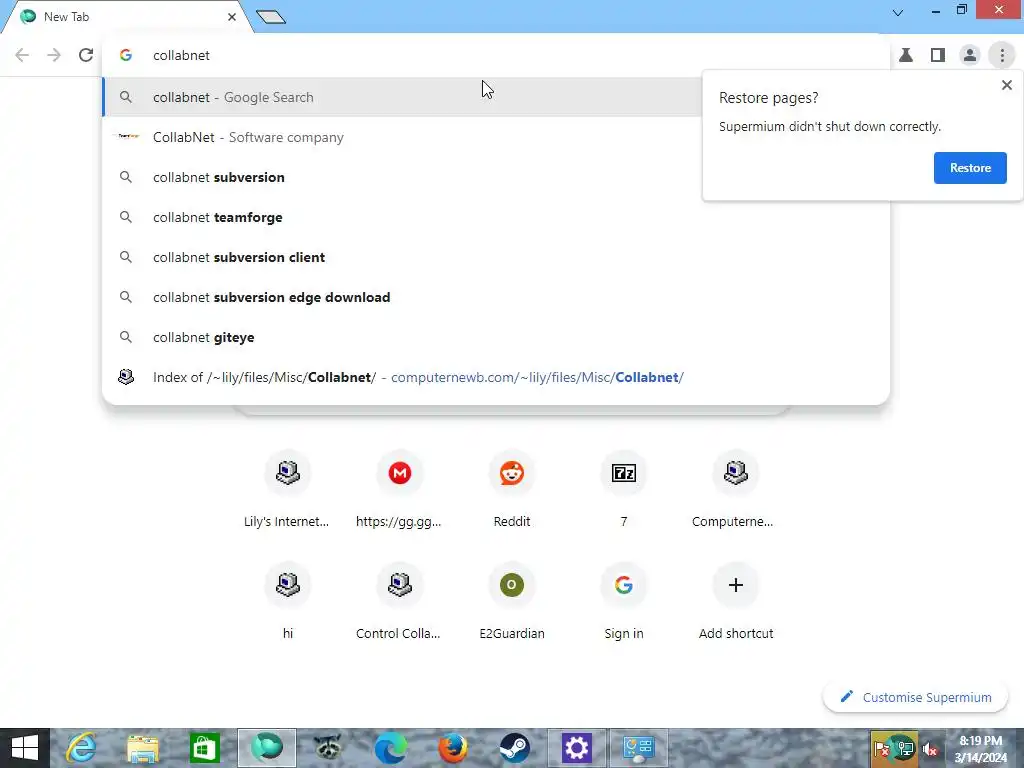Launch Steam from taskbar
This screenshot has height=768, width=1024.
point(514,748)
